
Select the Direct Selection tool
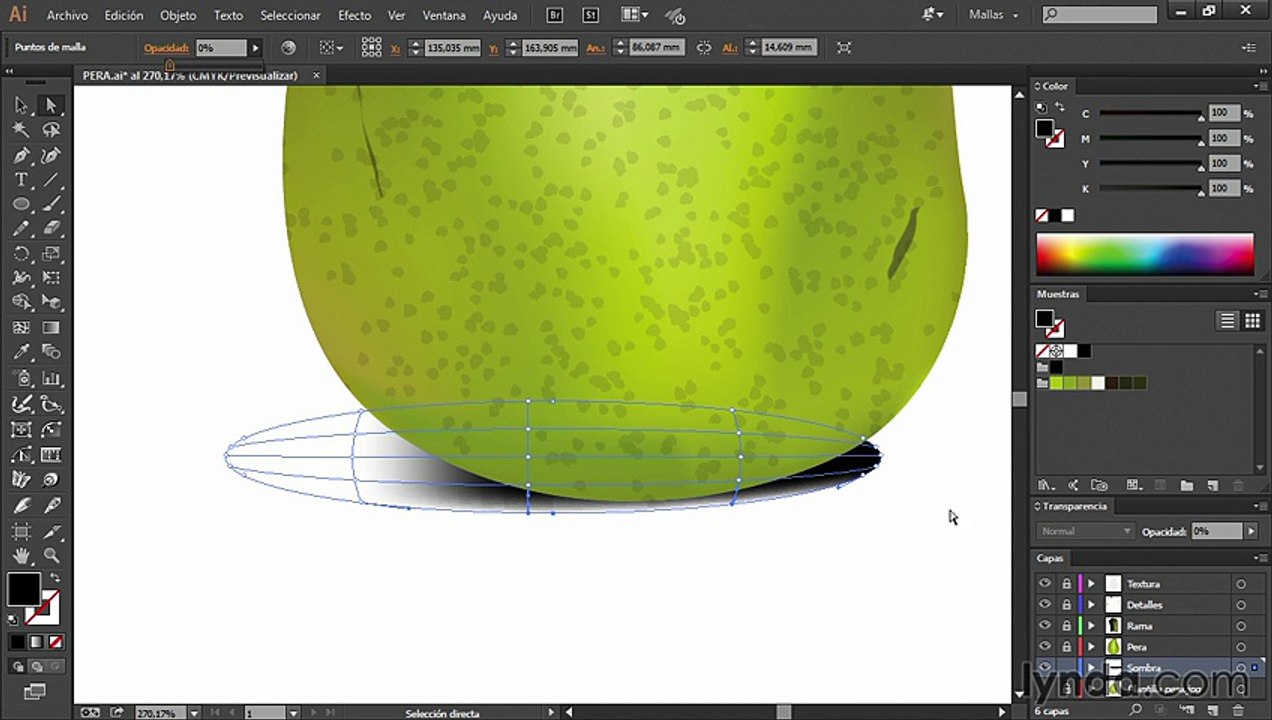[50, 105]
